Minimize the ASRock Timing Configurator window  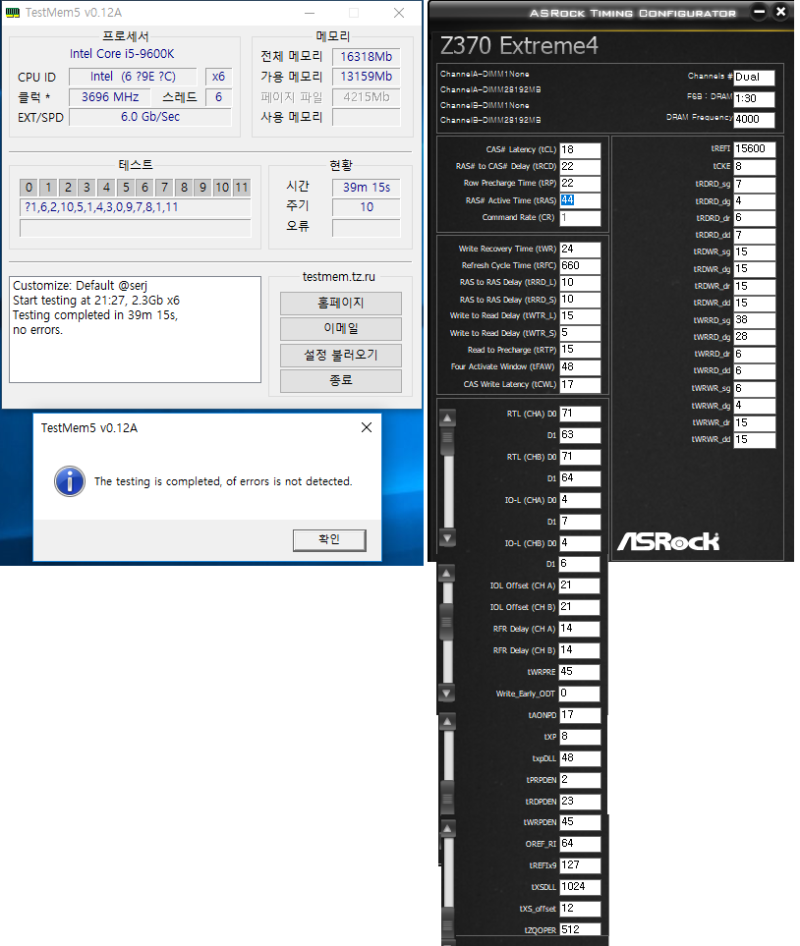coord(759,11)
